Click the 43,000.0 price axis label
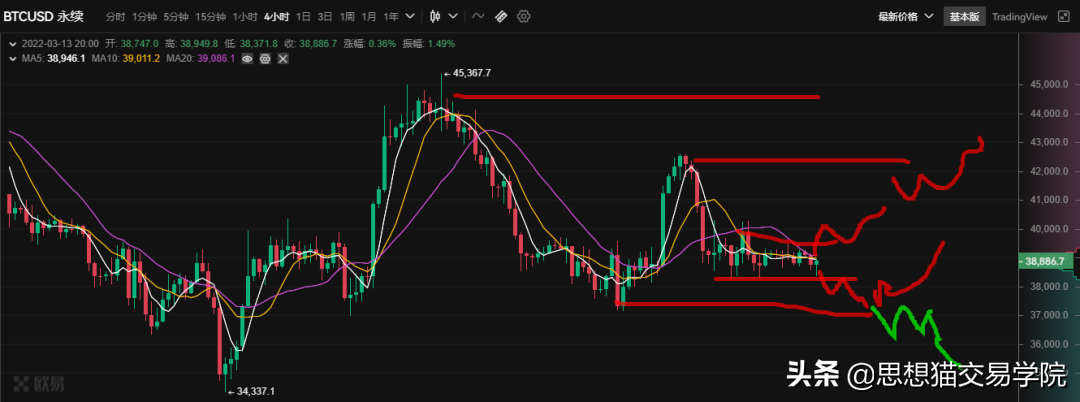 point(1048,142)
